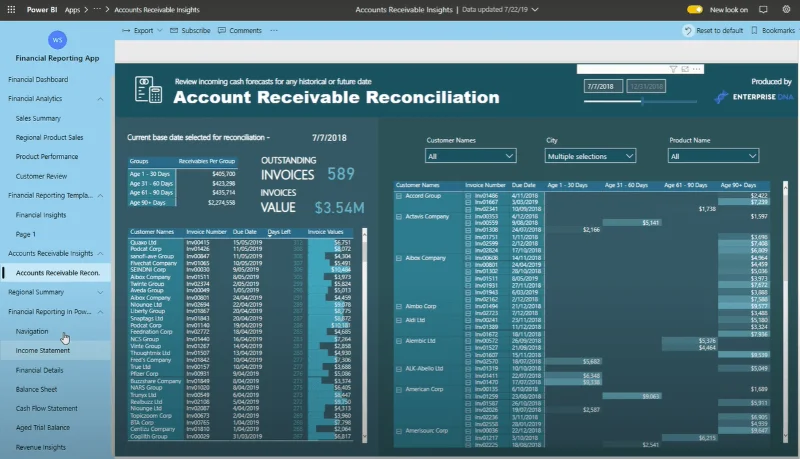The width and height of the screenshot is (800, 459).
Task: Collapse the American Corp matrix row
Action: 399,390
